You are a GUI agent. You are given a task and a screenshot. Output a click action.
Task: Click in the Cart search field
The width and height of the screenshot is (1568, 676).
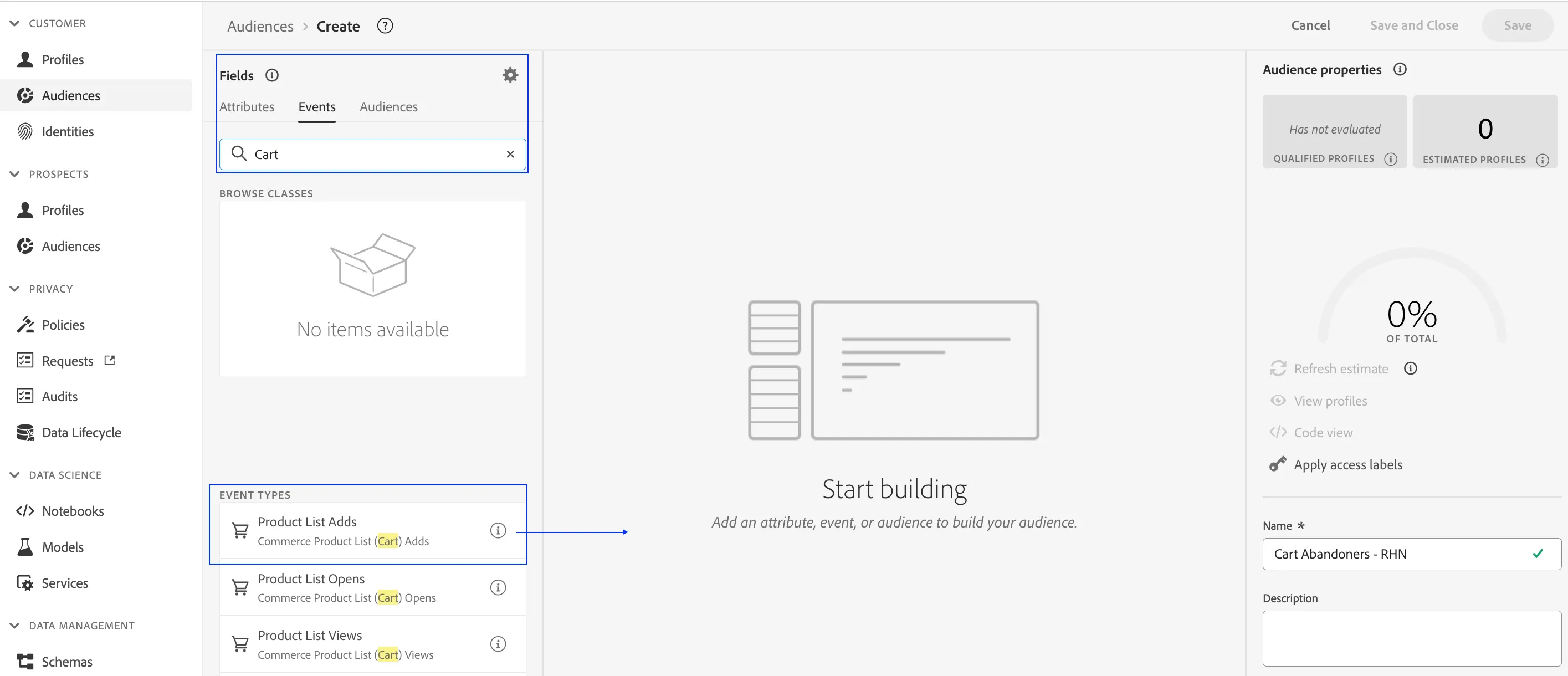point(372,154)
